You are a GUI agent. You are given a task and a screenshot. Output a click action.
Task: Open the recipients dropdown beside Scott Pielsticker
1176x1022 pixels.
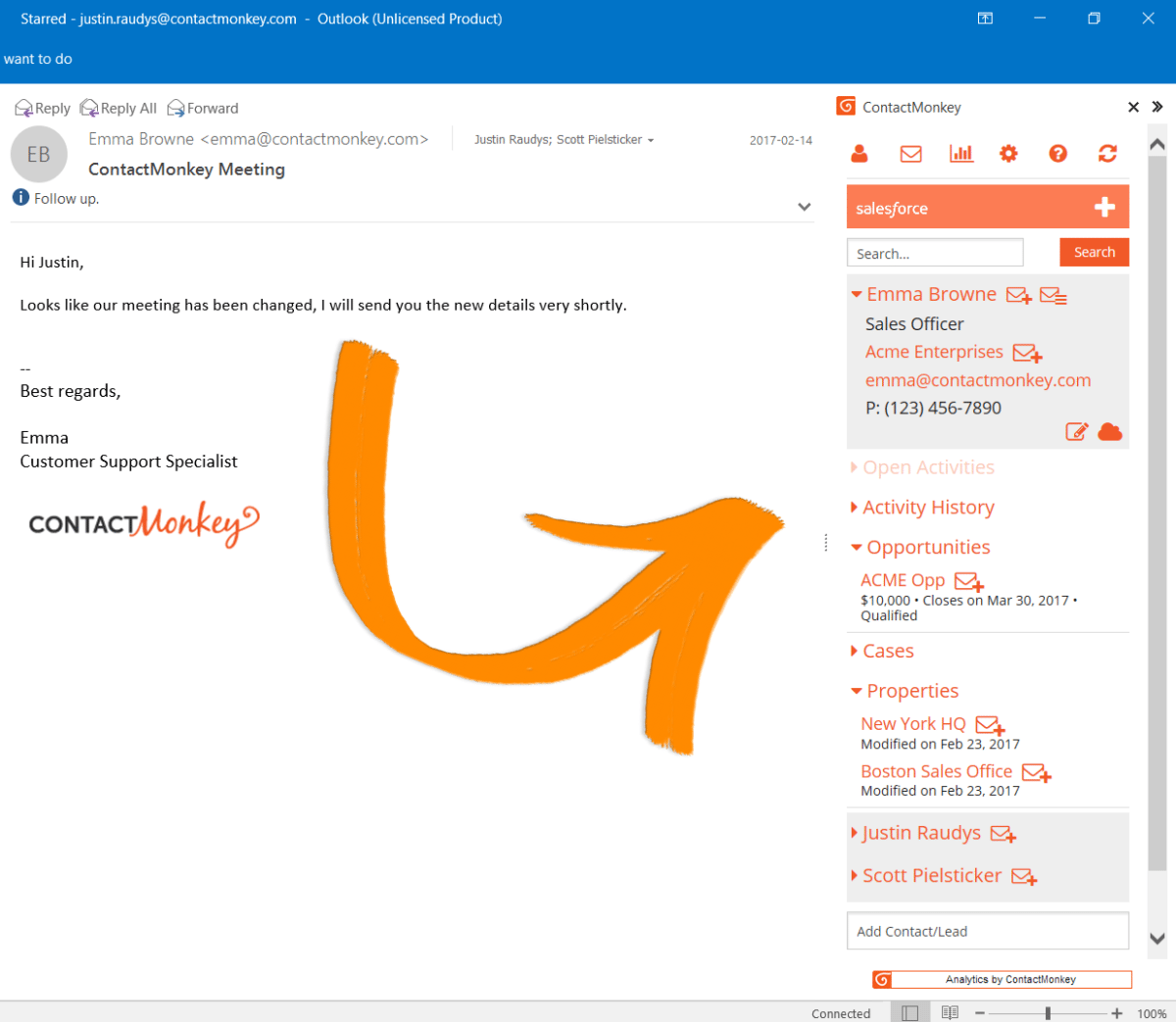click(x=651, y=139)
